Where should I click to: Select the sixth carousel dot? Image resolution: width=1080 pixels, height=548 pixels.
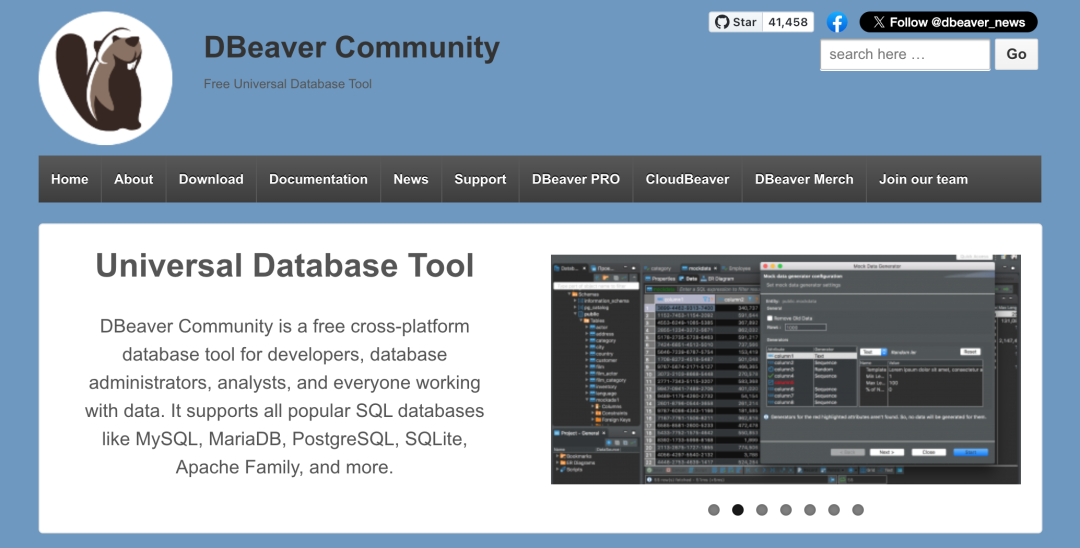coord(834,510)
